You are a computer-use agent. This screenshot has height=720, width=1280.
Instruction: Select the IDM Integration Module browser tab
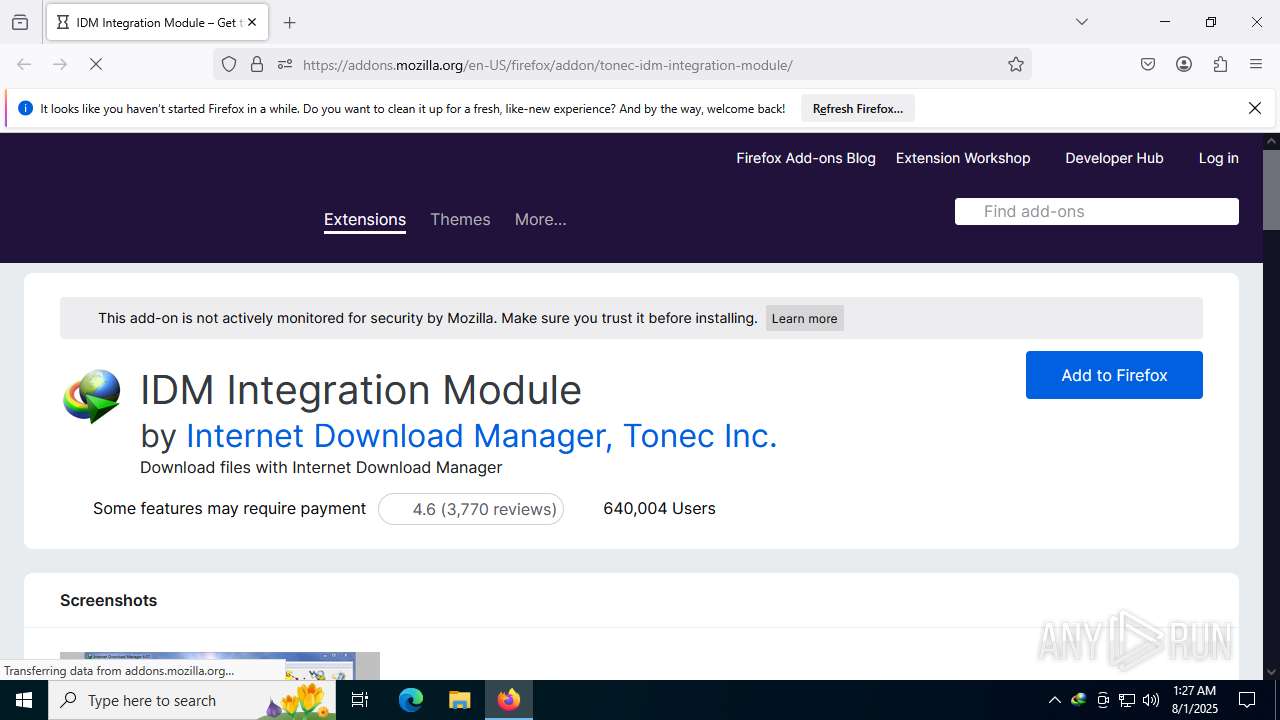(x=157, y=22)
